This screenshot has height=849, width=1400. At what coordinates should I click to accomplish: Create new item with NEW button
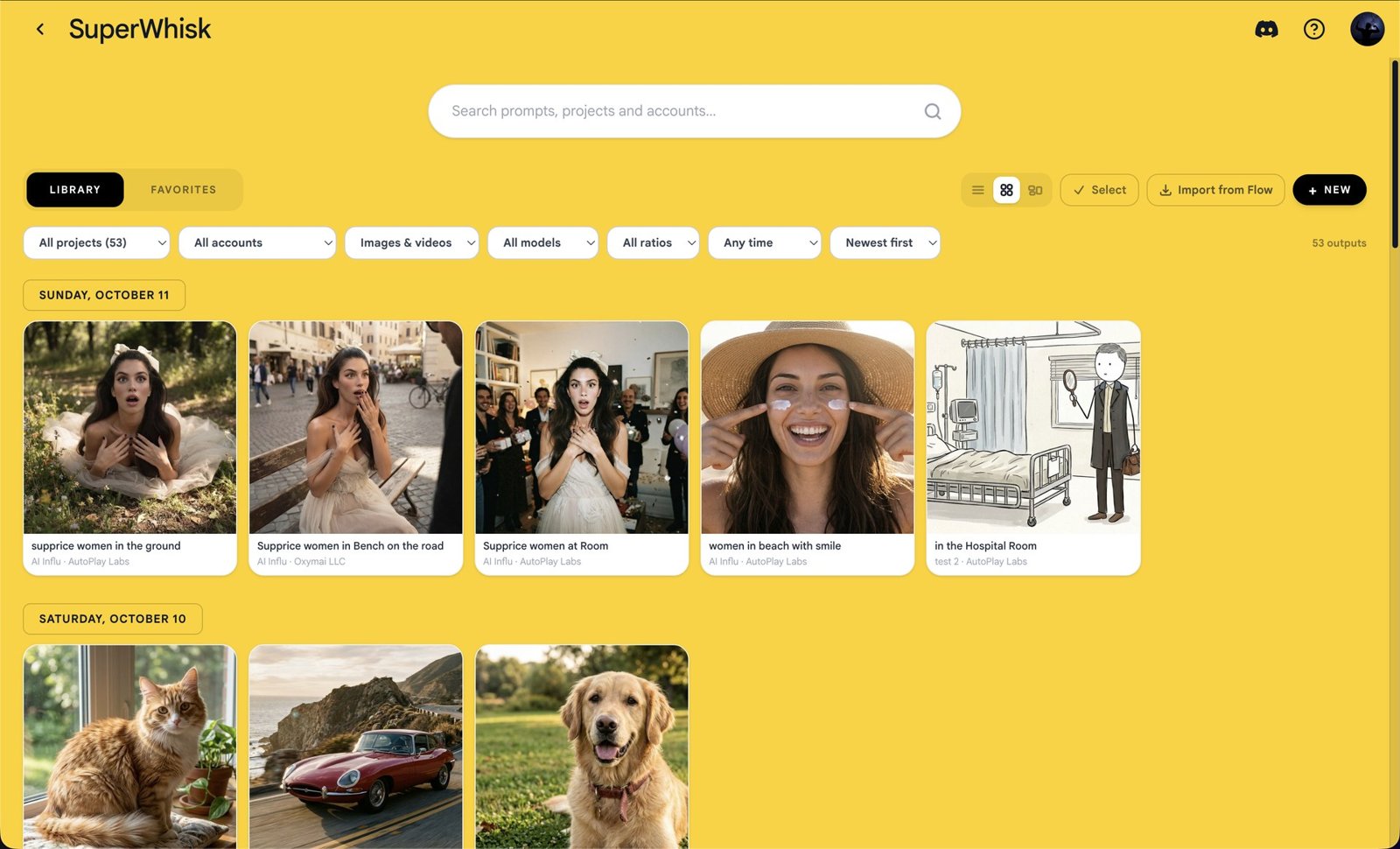coord(1329,190)
